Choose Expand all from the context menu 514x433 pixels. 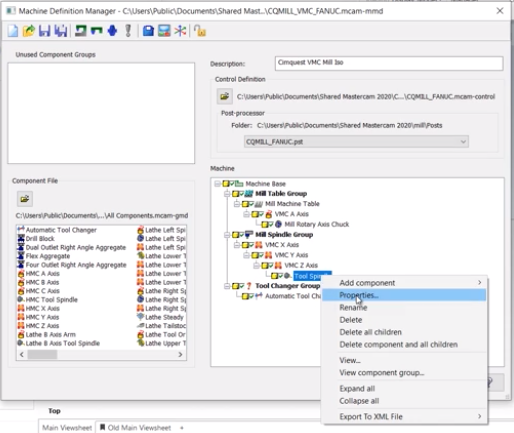tap(404, 388)
